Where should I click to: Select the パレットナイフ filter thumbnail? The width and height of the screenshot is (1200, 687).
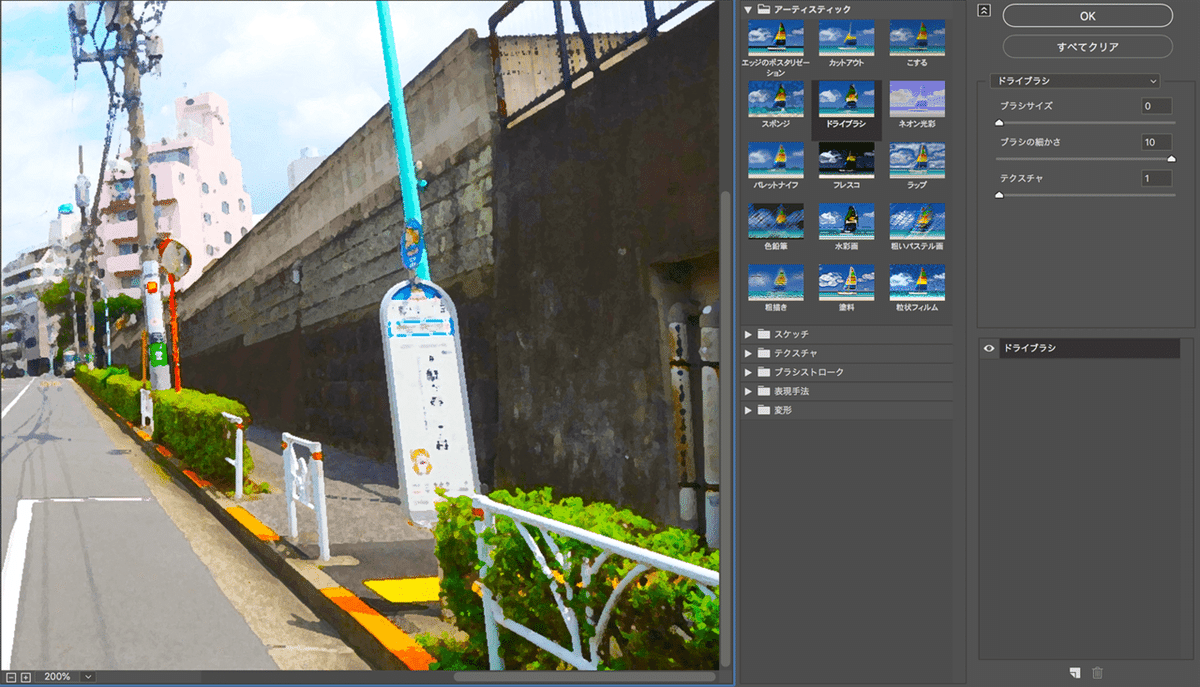click(776, 160)
